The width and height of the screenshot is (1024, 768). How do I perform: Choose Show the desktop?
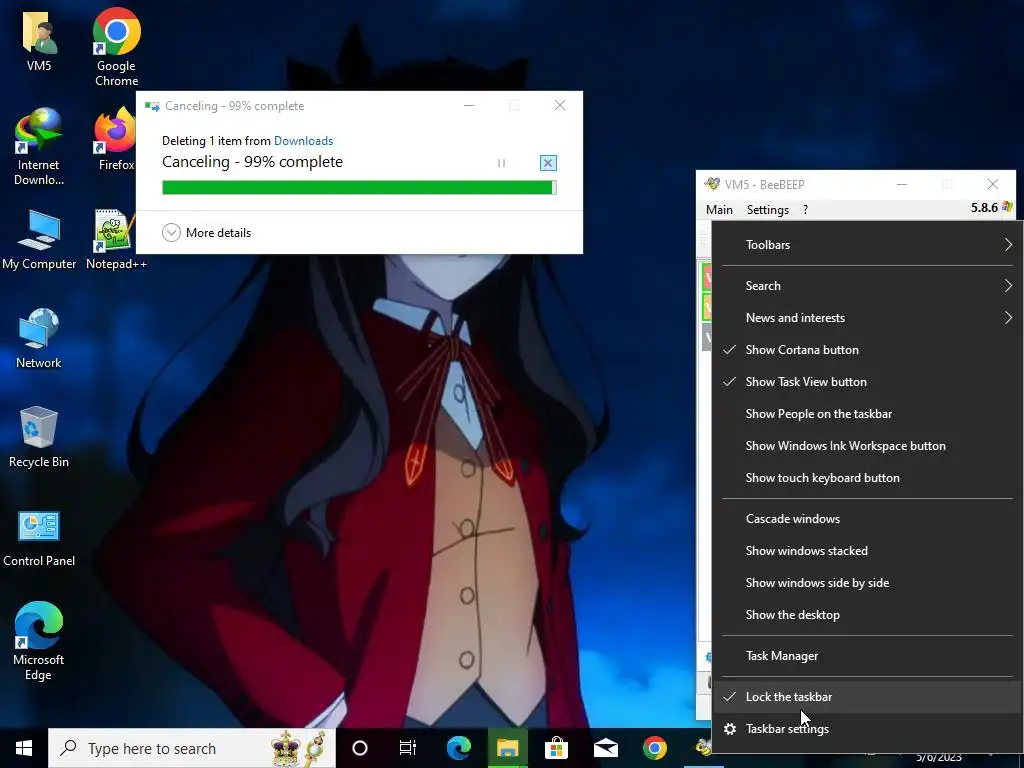click(x=867, y=615)
